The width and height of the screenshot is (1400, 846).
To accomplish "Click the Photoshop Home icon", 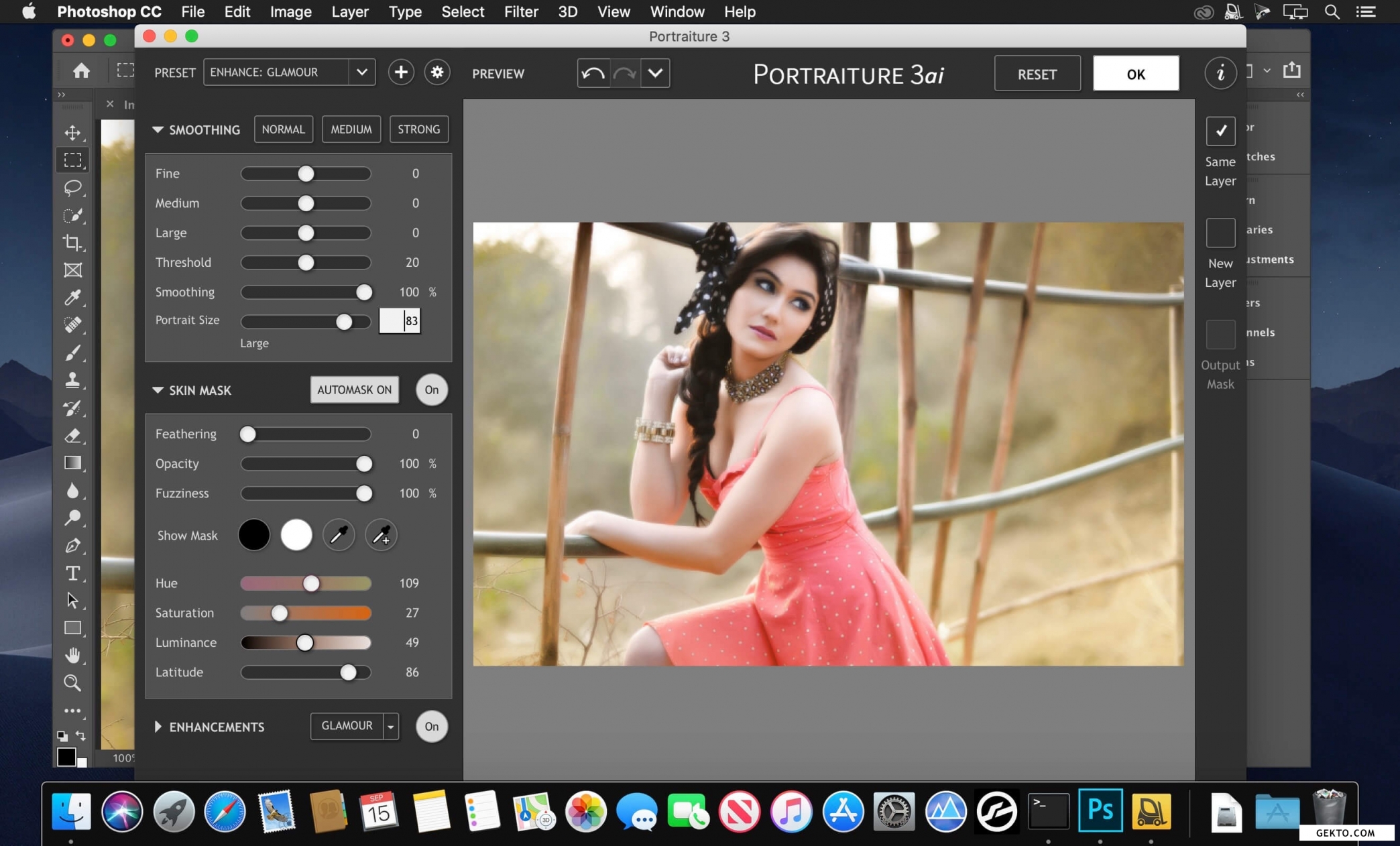I will click(x=81, y=71).
